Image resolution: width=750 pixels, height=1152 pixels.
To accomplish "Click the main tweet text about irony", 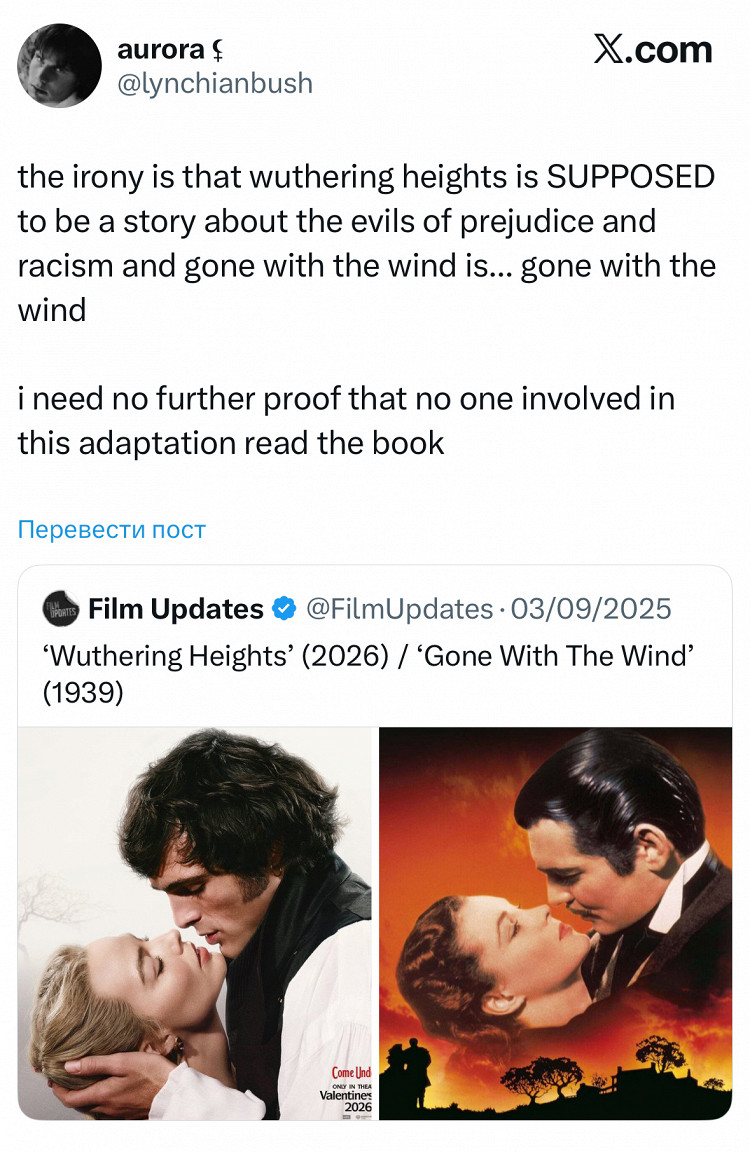I will [x=366, y=243].
